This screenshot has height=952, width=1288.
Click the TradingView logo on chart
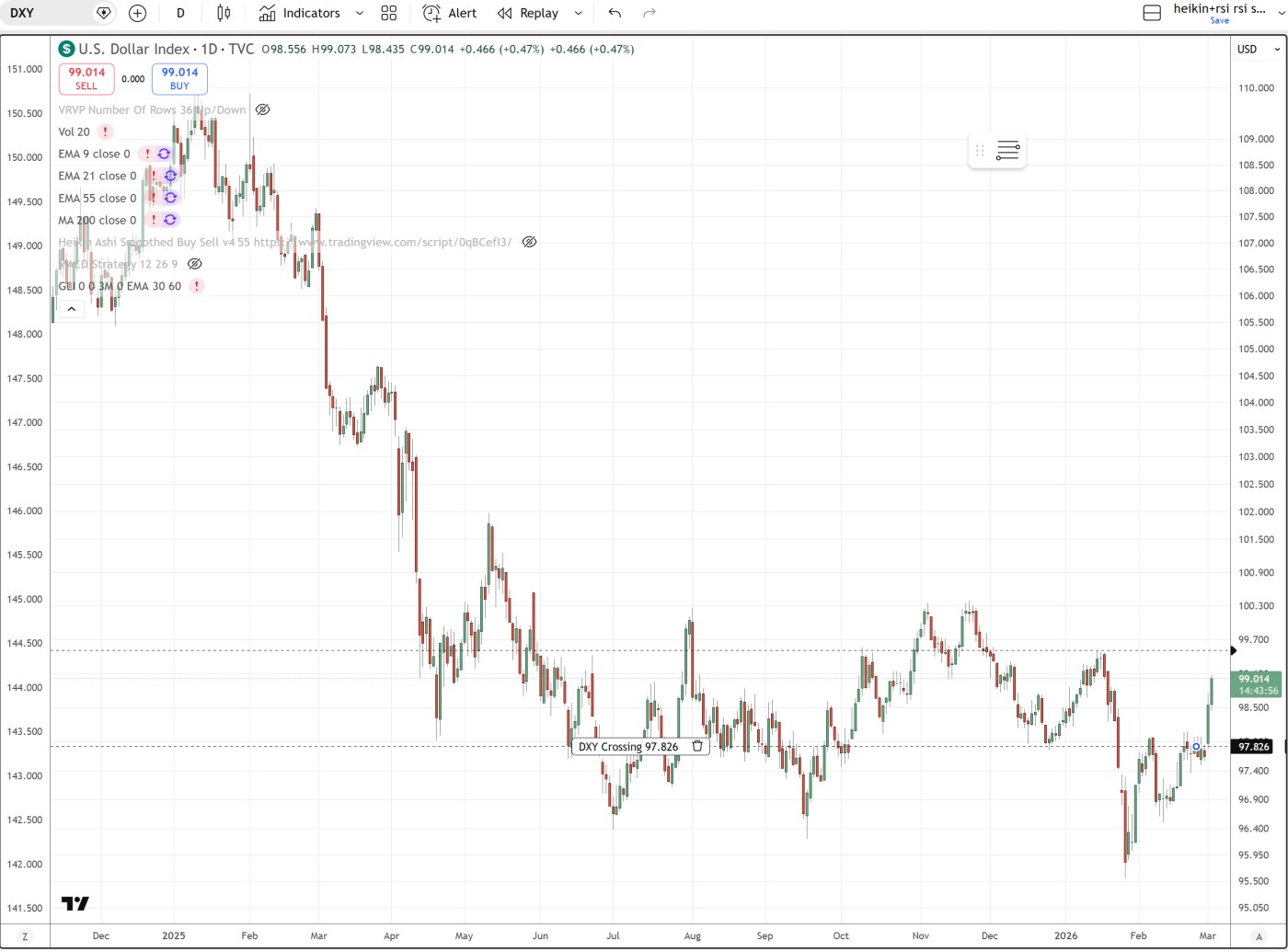(75, 903)
